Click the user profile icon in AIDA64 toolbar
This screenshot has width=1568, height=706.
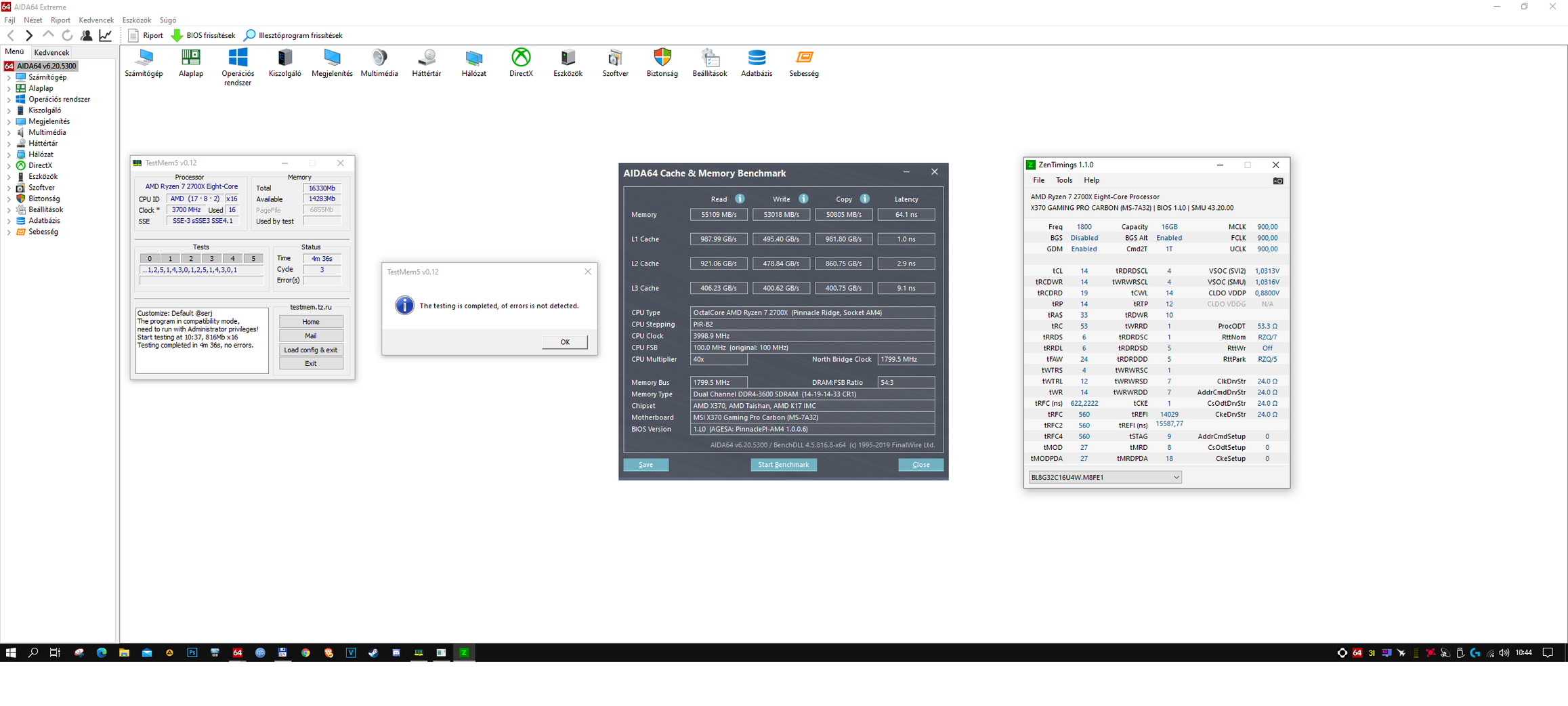coord(86,35)
